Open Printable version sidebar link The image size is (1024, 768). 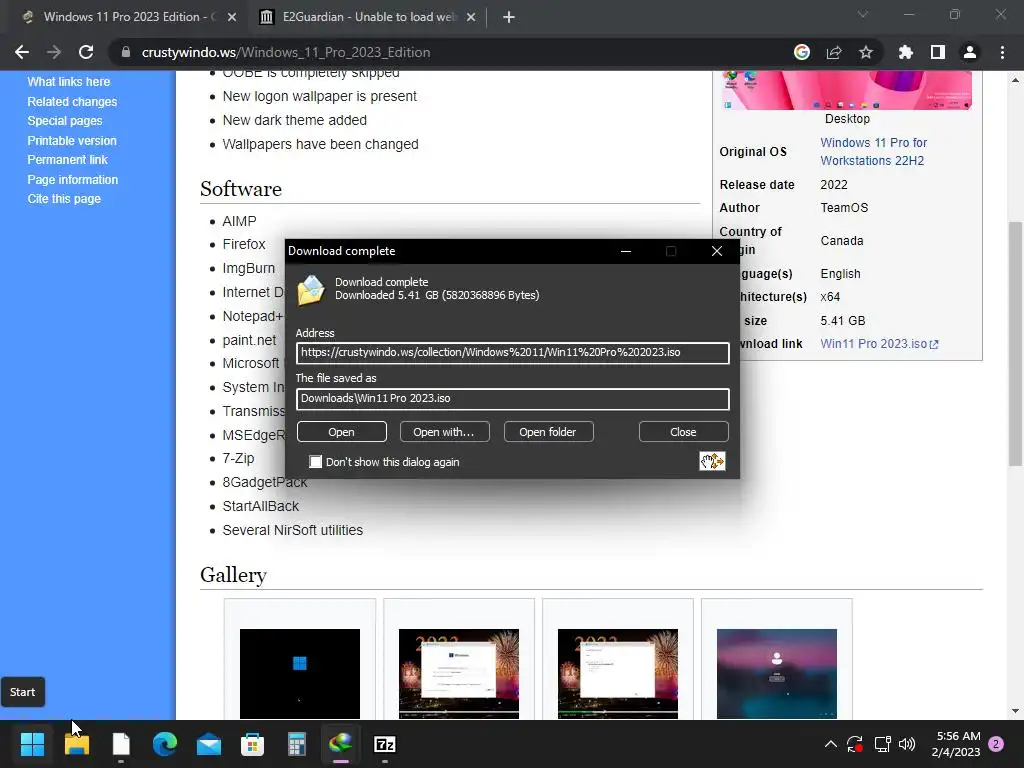(x=72, y=140)
